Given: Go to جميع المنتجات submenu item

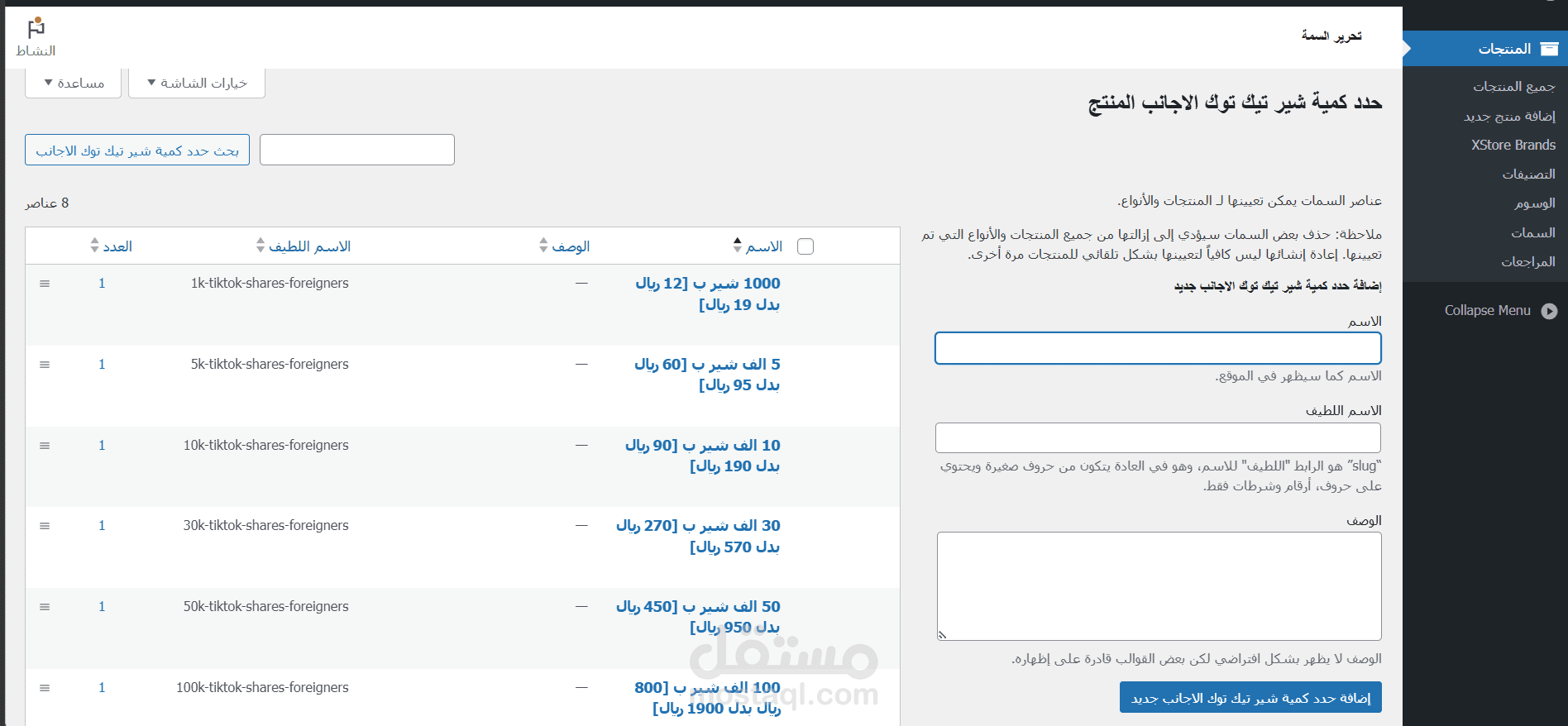Looking at the screenshot, I should pos(1513,86).
